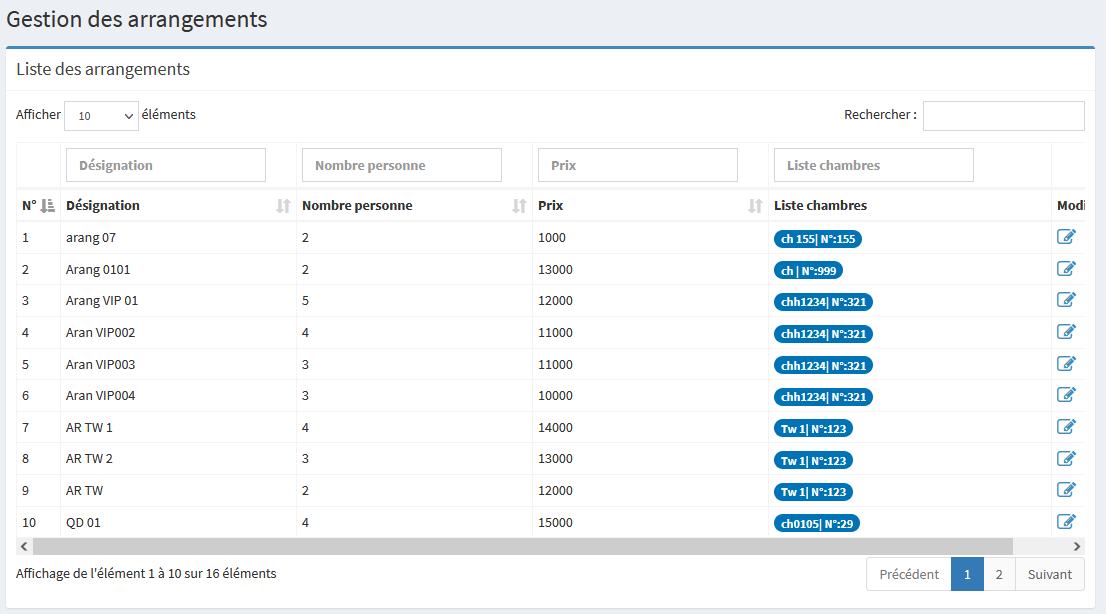Image resolution: width=1106 pixels, height=614 pixels.
Task: Click room badge ch 155| N°:155
Action: (x=817, y=239)
